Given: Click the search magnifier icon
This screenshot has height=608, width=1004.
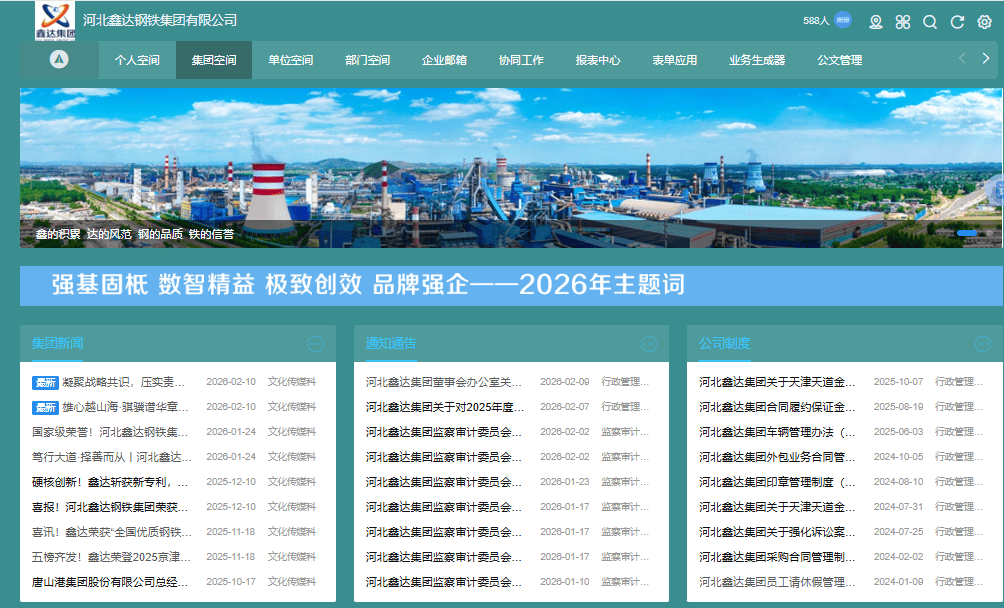Looking at the screenshot, I should pos(930,22).
